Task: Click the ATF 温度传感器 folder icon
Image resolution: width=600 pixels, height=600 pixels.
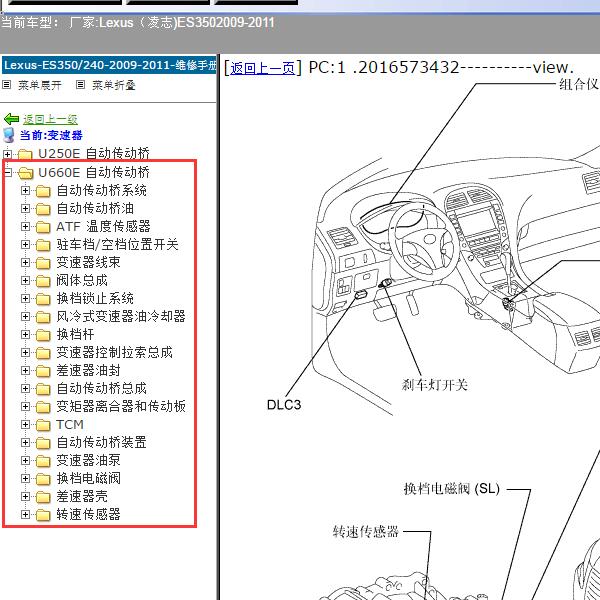Action: 43,227
